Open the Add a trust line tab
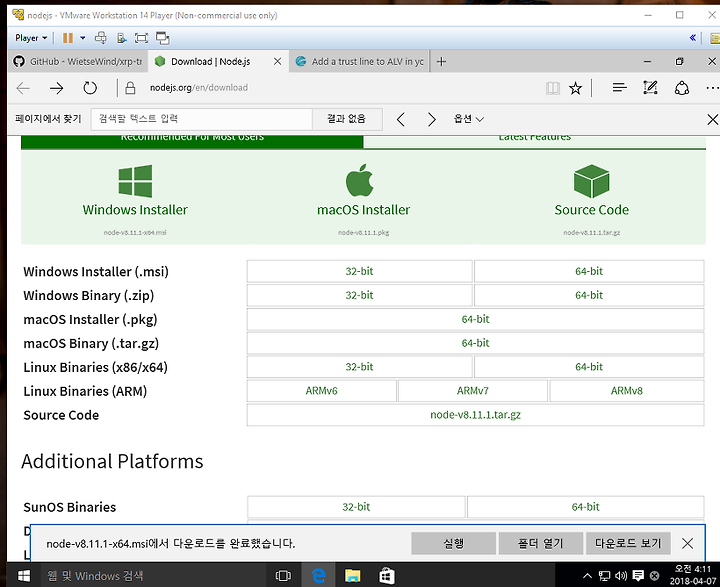Image resolution: width=720 pixels, height=587 pixels. pos(359,62)
